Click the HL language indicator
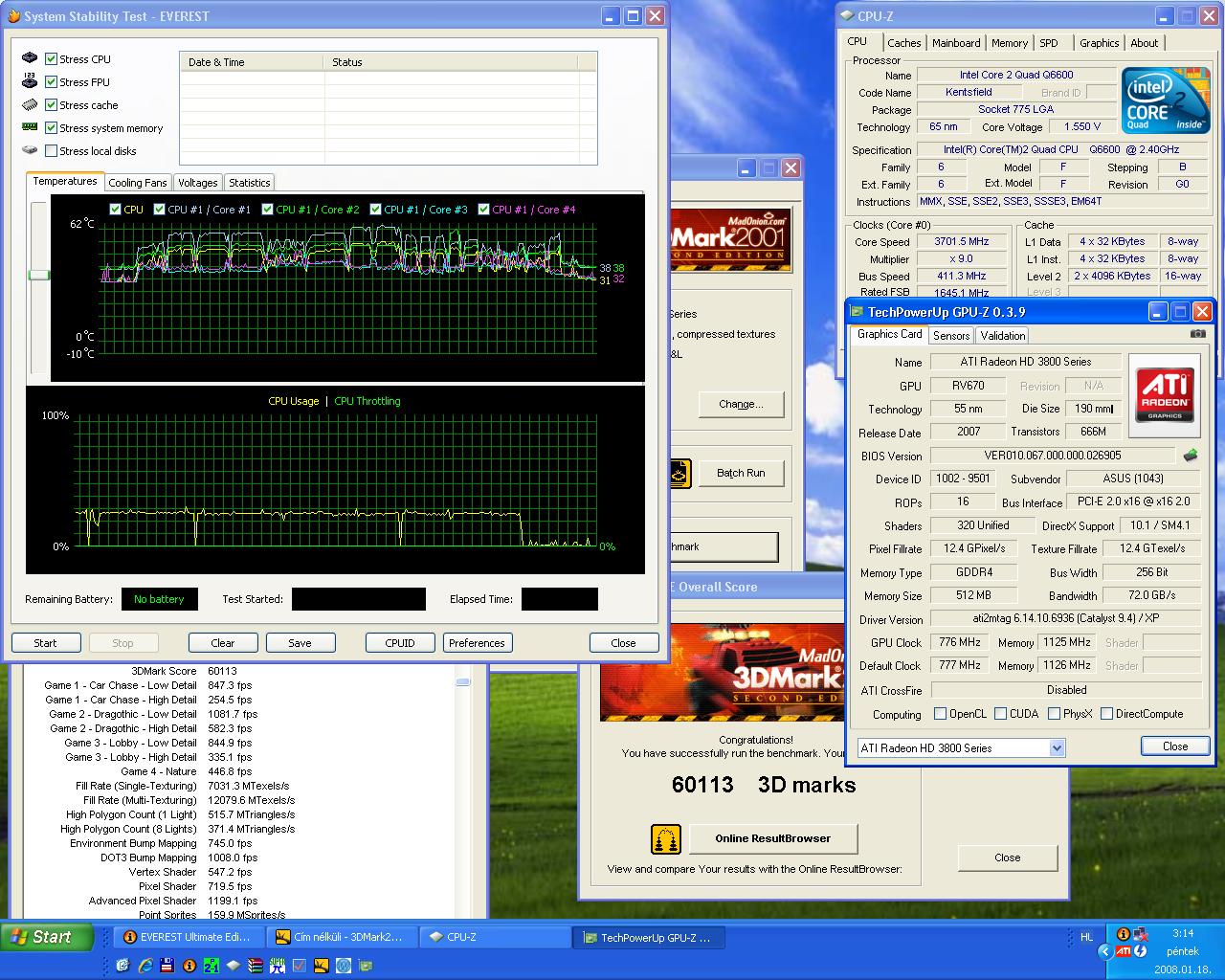The image size is (1225, 980). pyautogui.click(x=1086, y=937)
